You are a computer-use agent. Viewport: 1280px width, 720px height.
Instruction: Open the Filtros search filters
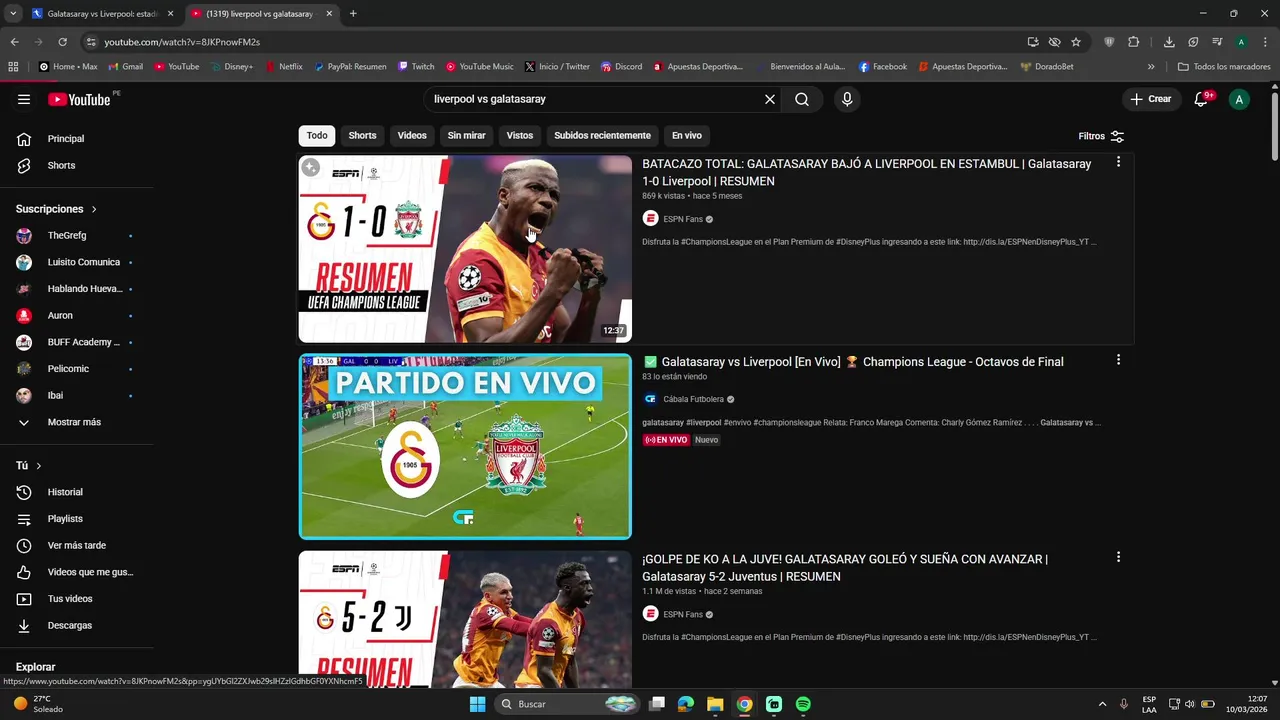pos(1101,136)
